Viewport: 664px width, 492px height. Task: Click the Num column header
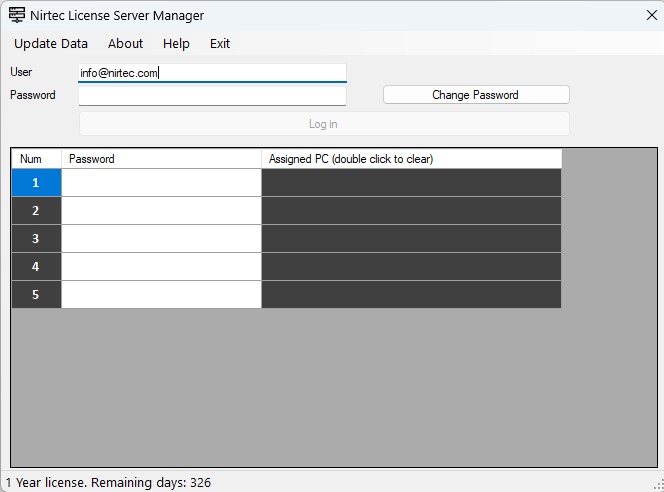point(36,159)
